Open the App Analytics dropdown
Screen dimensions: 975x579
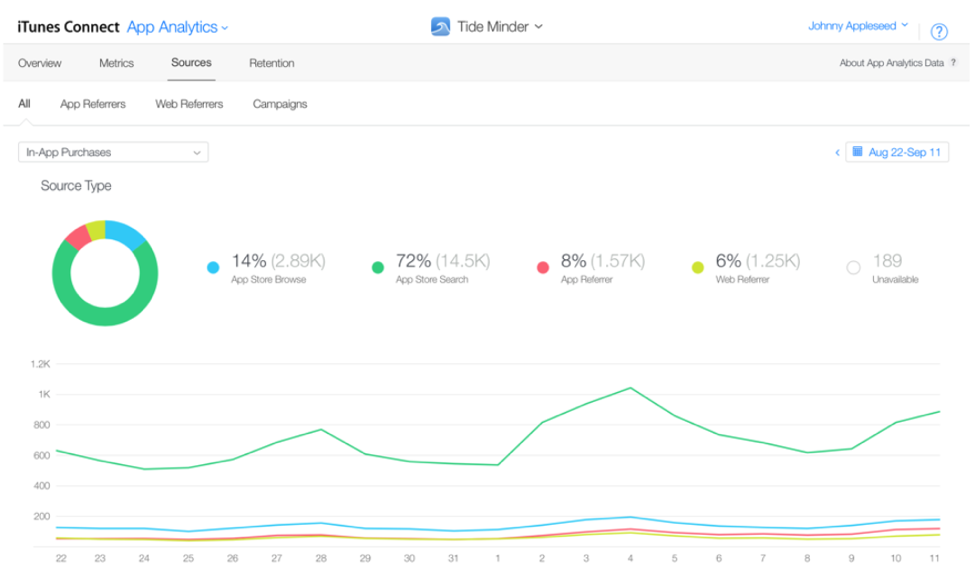click(177, 27)
